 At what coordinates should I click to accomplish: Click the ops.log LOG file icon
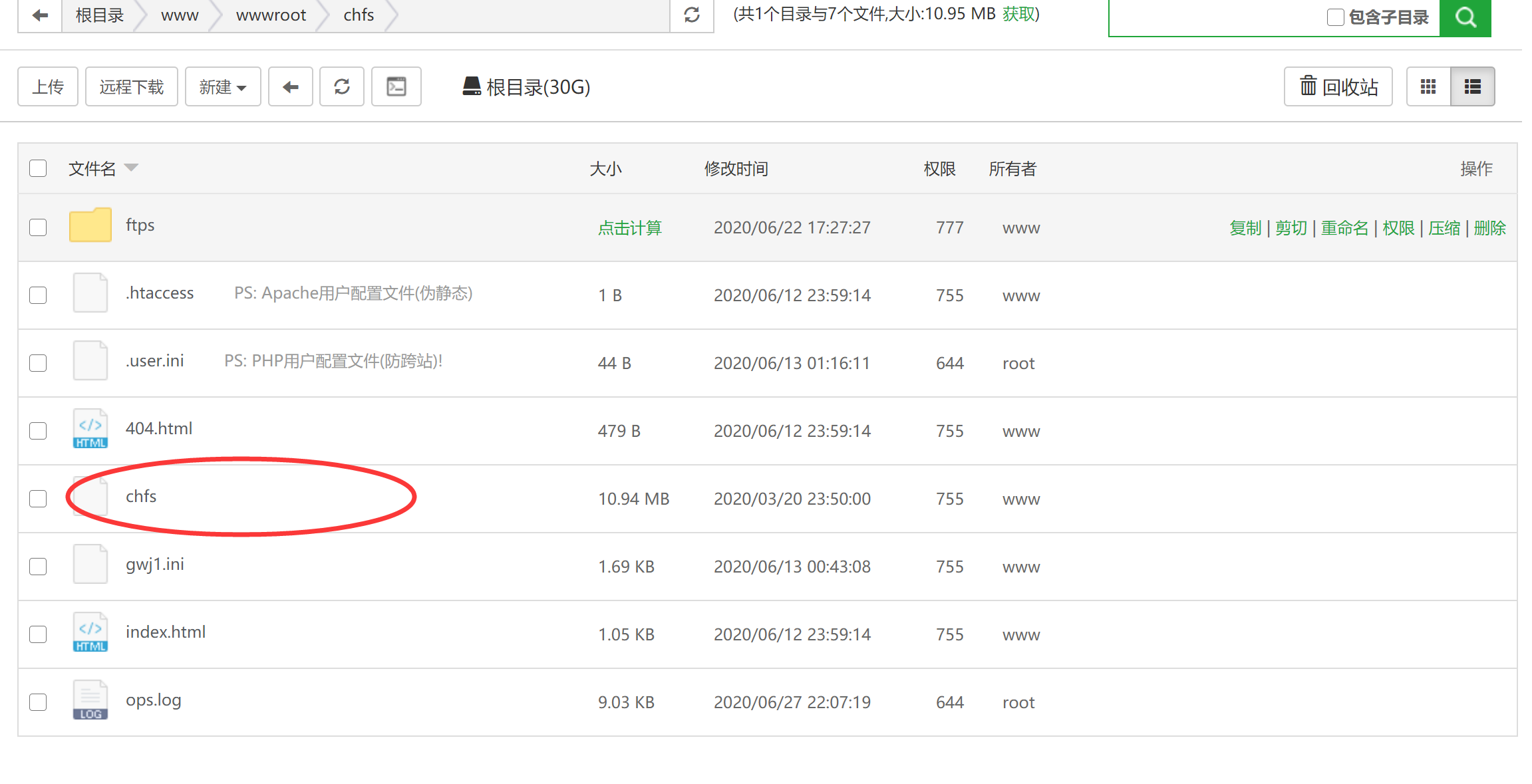(90, 700)
